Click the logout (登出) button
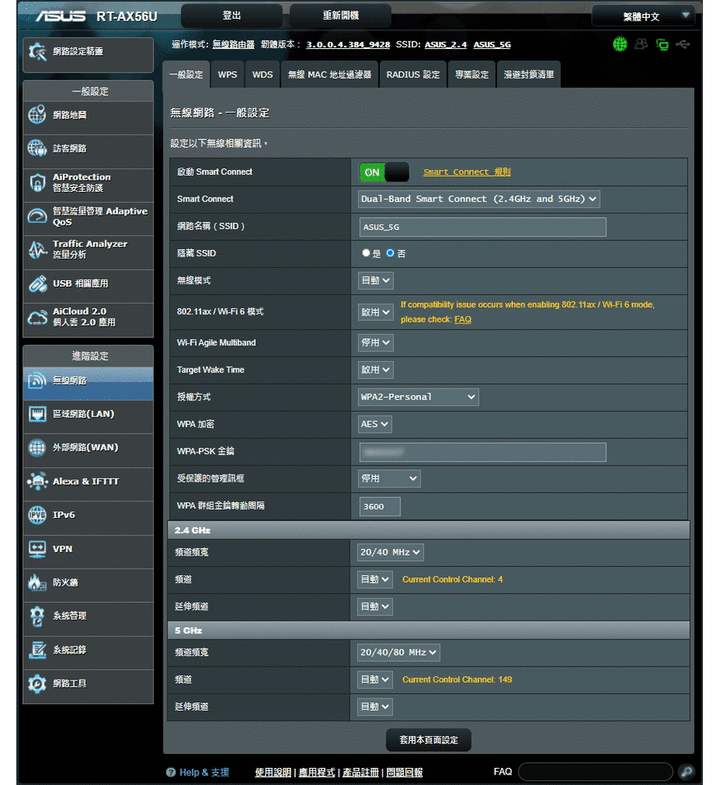This screenshot has width=720, height=785. (x=232, y=16)
